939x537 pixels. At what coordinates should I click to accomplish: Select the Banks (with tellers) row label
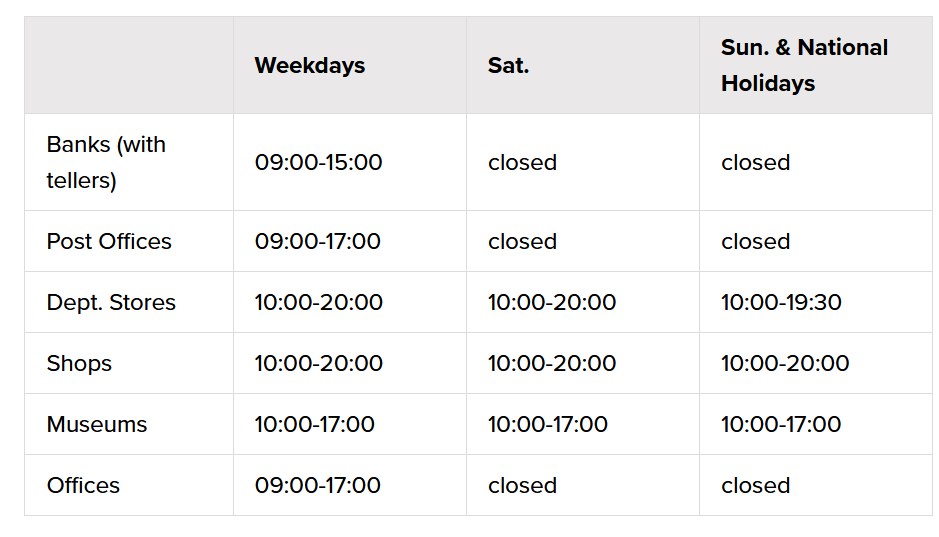[x=106, y=162]
